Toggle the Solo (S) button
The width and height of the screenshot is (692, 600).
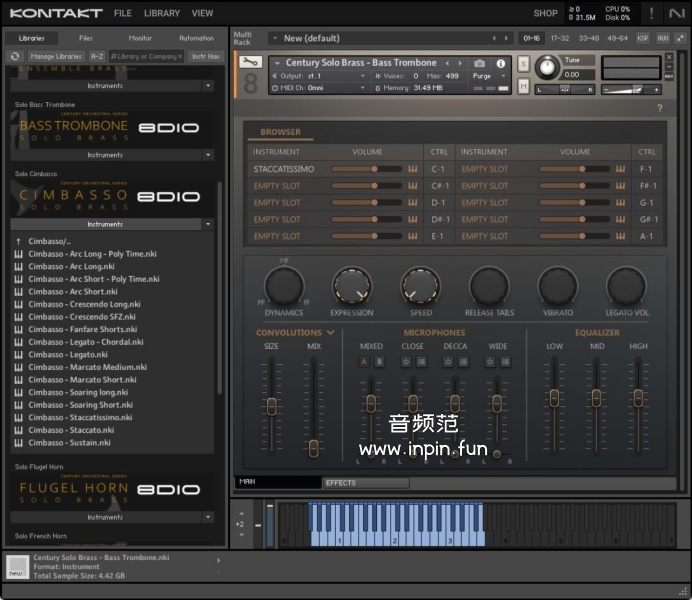click(x=523, y=65)
